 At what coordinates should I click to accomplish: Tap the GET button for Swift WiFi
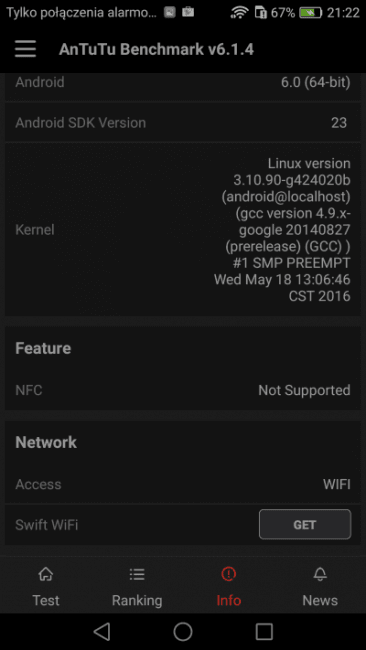pyautogui.click(x=305, y=524)
